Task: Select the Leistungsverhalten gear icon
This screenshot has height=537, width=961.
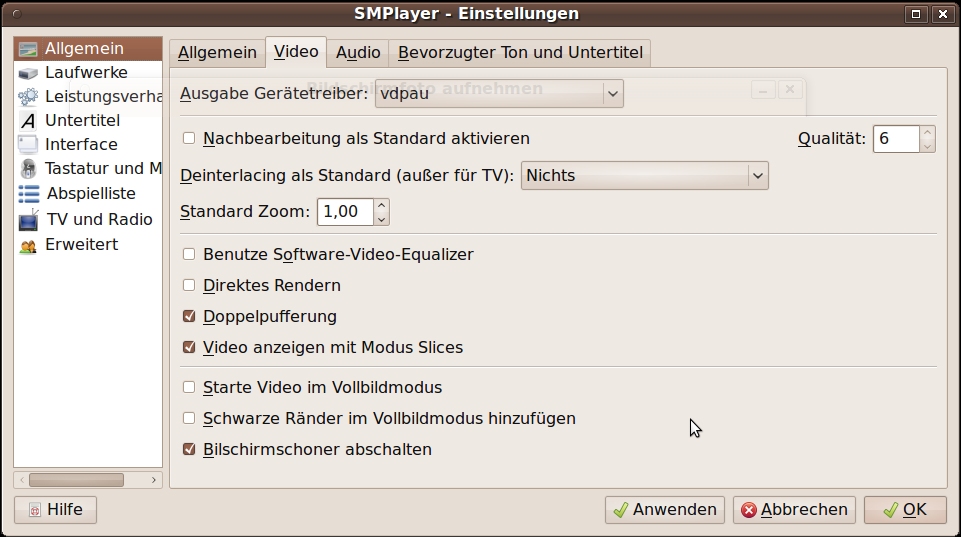Action: [28, 97]
